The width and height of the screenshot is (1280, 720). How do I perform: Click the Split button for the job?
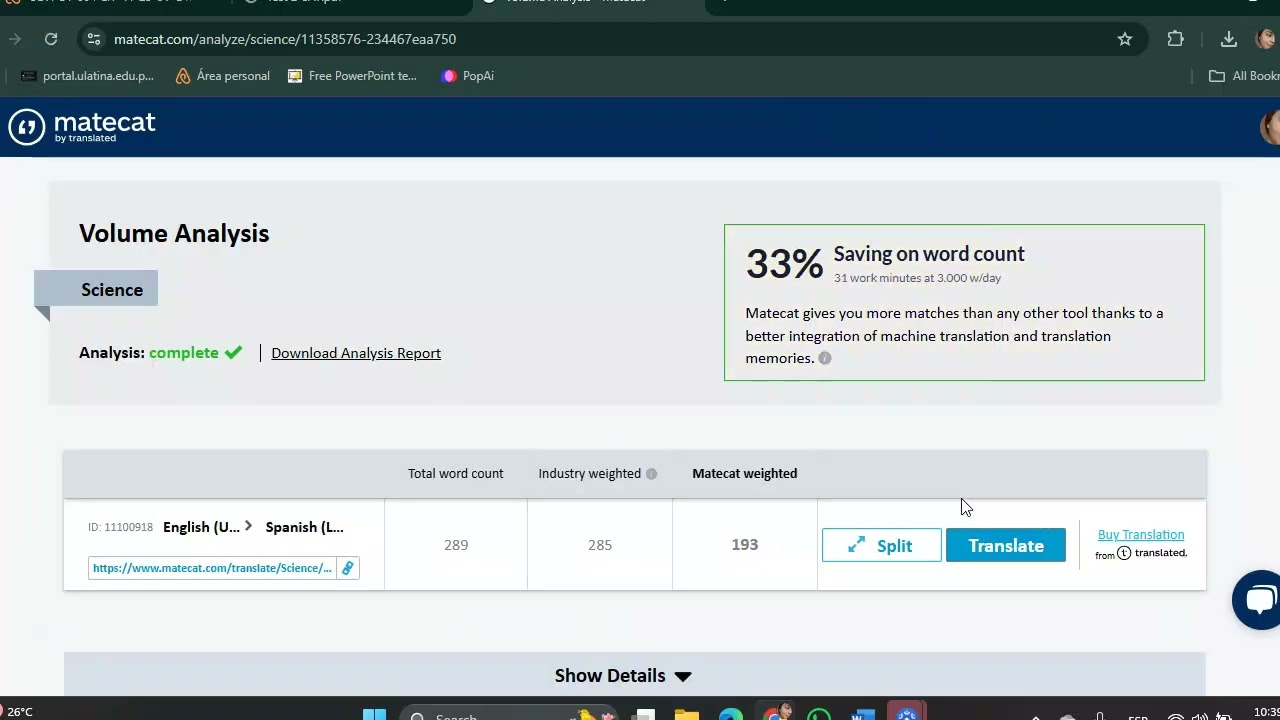(x=881, y=545)
